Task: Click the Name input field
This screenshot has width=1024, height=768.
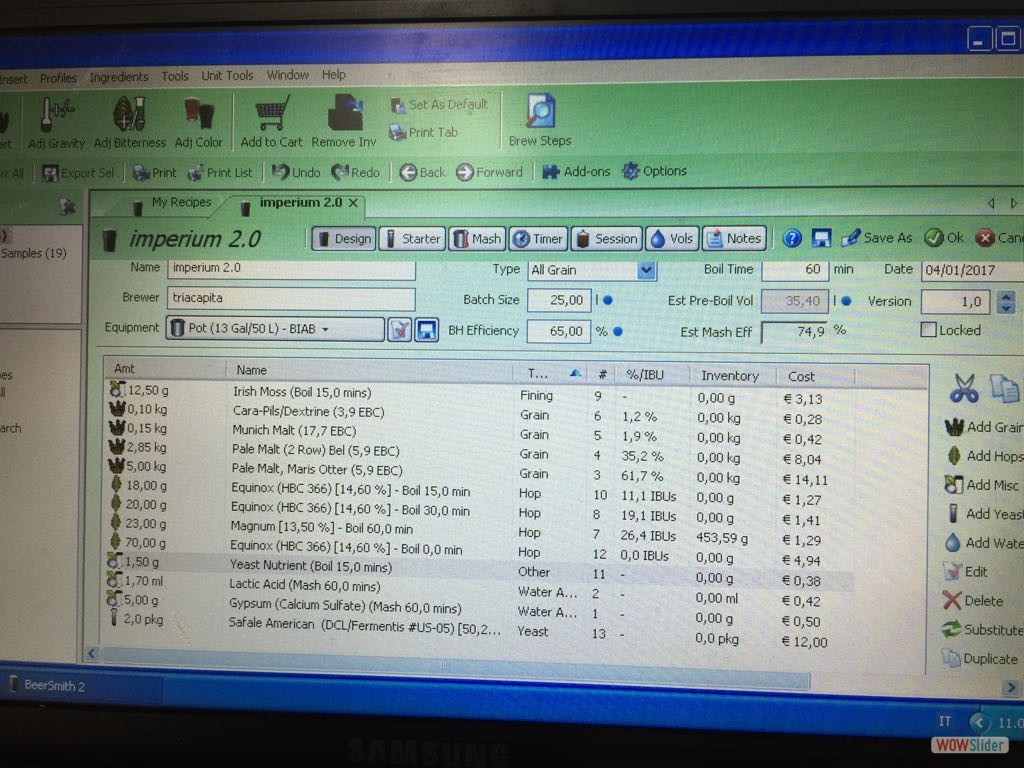Action: [x=291, y=269]
